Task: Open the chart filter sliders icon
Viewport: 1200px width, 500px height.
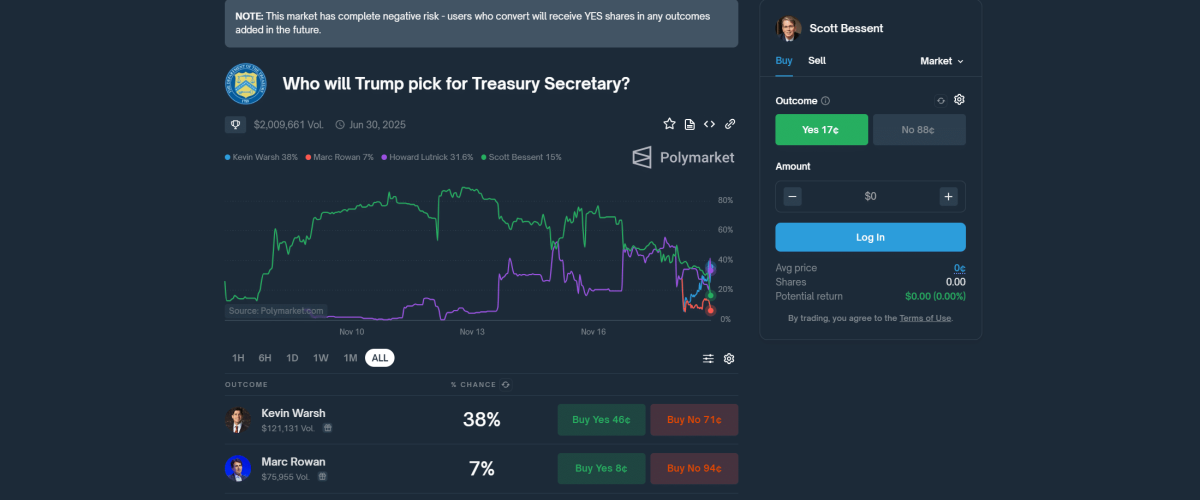Action: click(x=708, y=358)
